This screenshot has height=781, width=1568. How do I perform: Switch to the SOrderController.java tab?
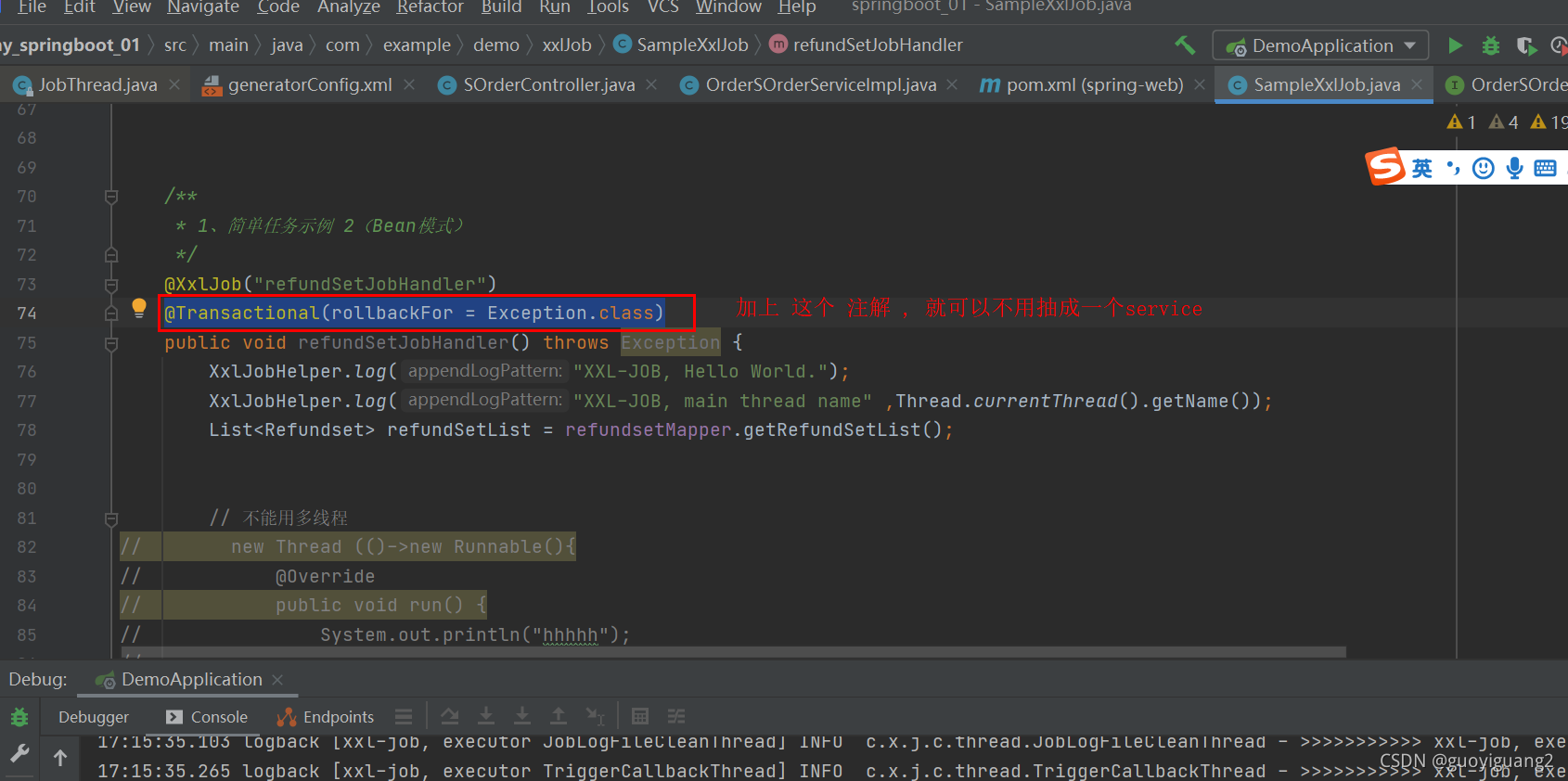coord(549,84)
